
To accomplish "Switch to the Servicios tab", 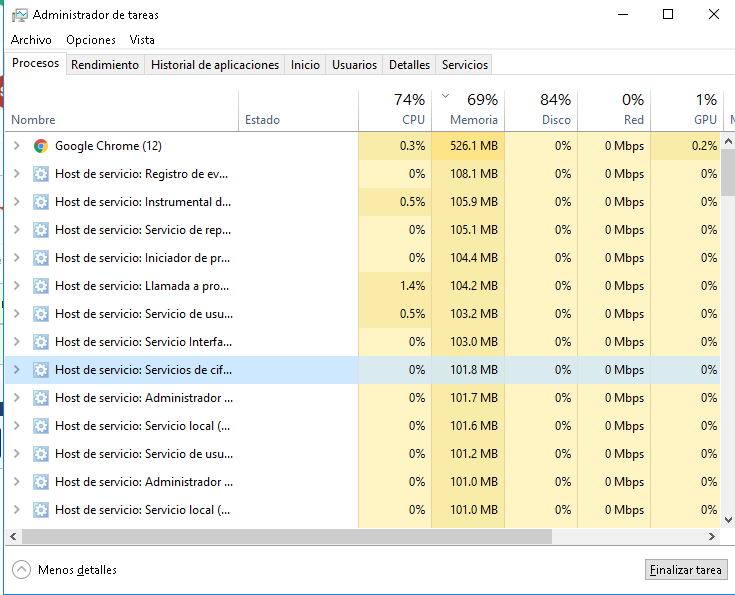I will pyautogui.click(x=465, y=65).
